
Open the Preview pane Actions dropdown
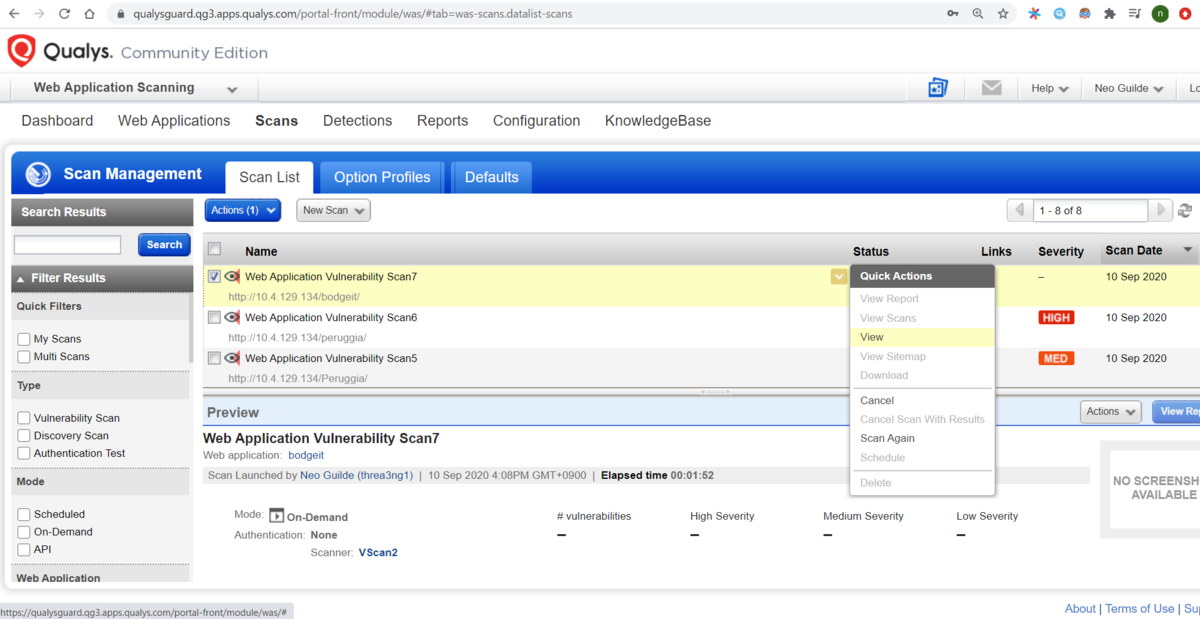pos(1110,411)
